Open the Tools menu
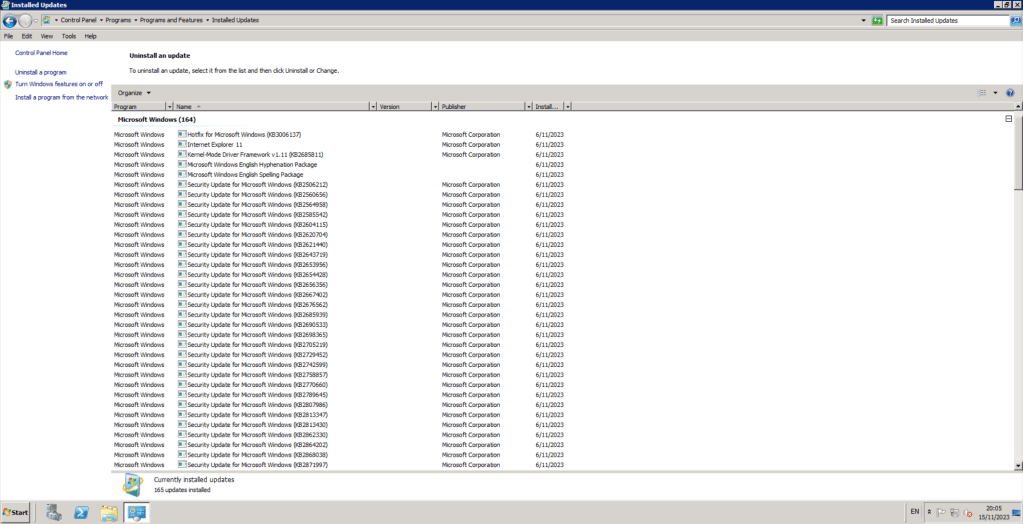The height and width of the screenshot is (524, 1023). (68, 36)
